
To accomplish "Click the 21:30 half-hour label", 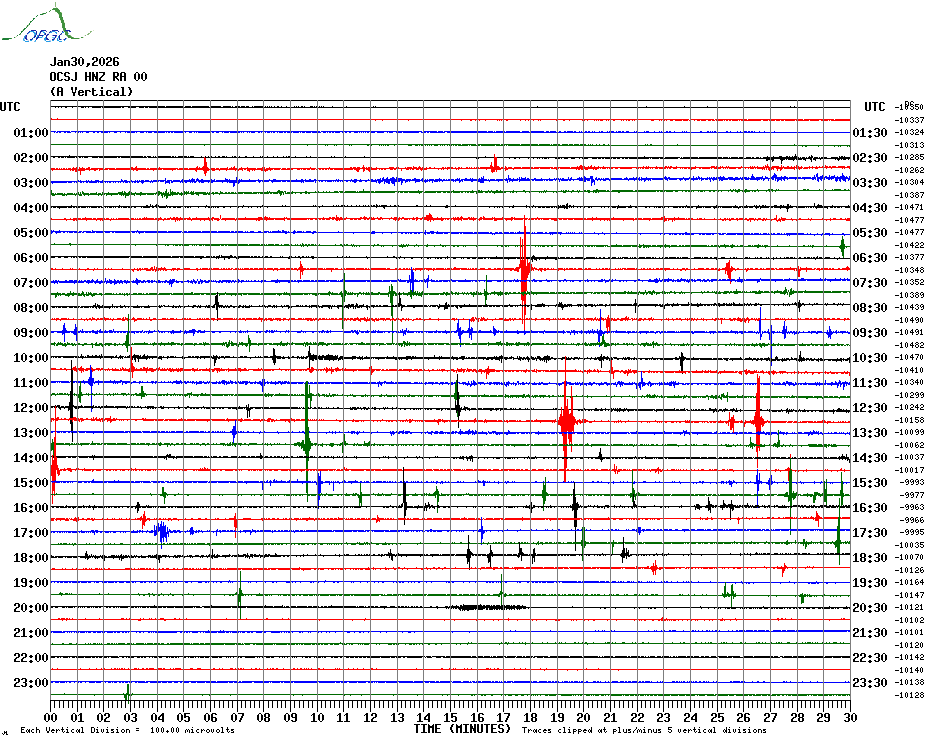I will click(x=870, y=632).
